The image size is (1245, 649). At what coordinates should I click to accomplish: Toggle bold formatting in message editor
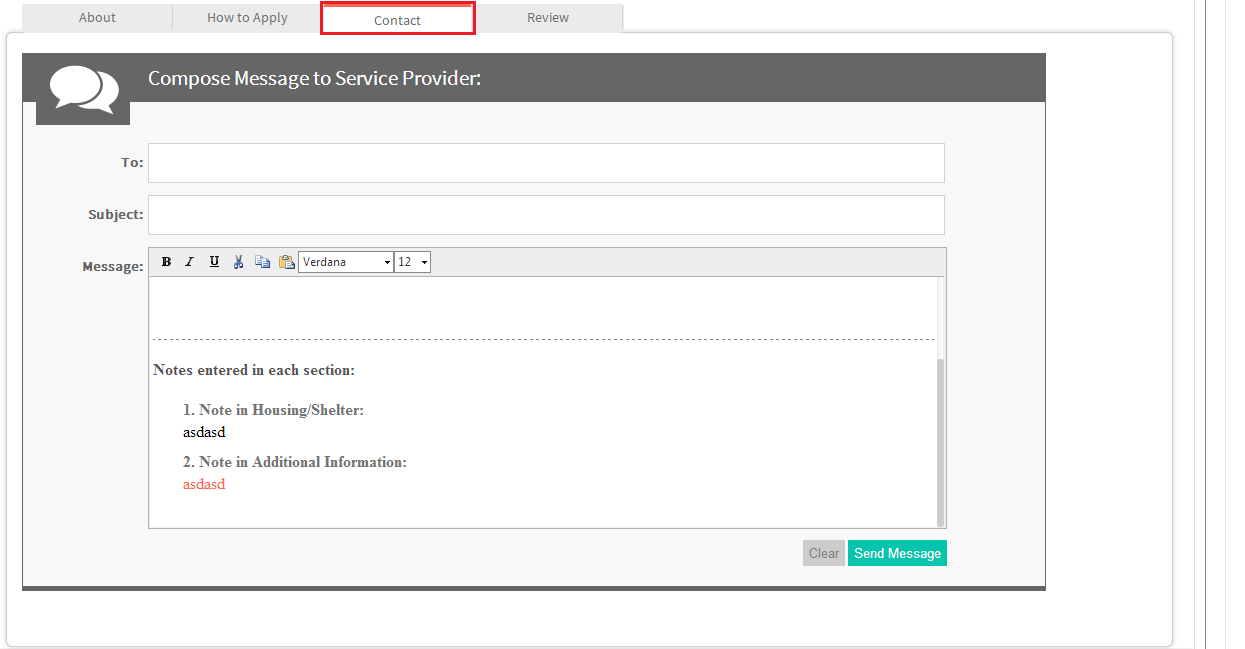point(167,262)
